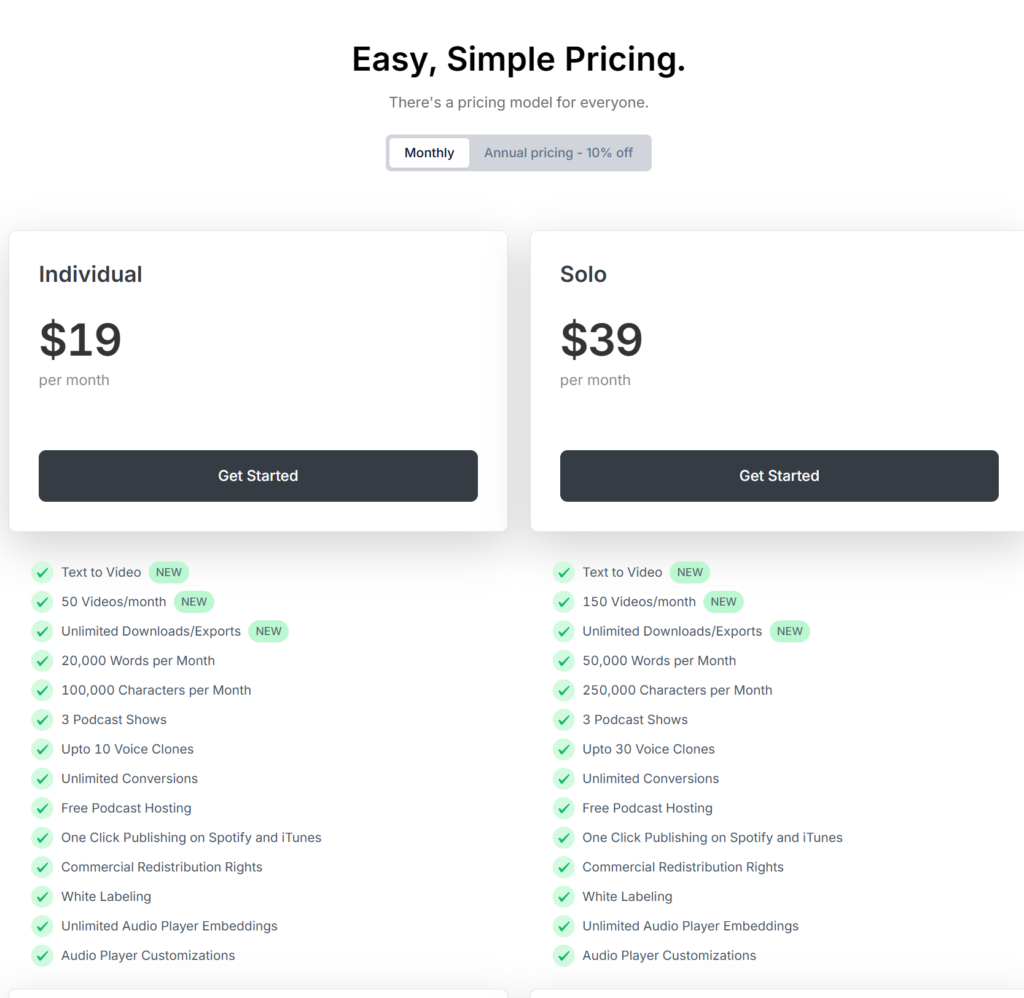The height and width of the screenshot is (998, 1024).
Task: Select Annual pricing 10% off option
Action: 558,153
